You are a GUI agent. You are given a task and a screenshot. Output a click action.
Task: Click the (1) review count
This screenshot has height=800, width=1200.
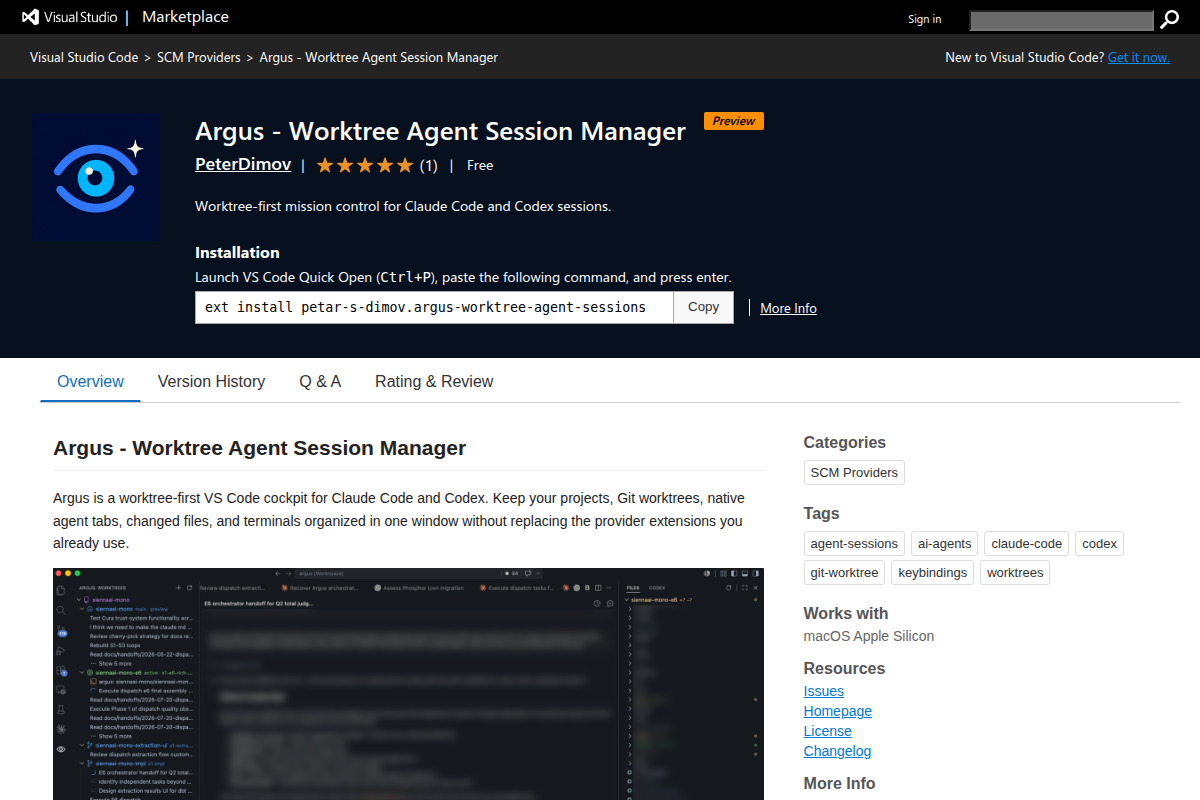[x=428, y=165]
